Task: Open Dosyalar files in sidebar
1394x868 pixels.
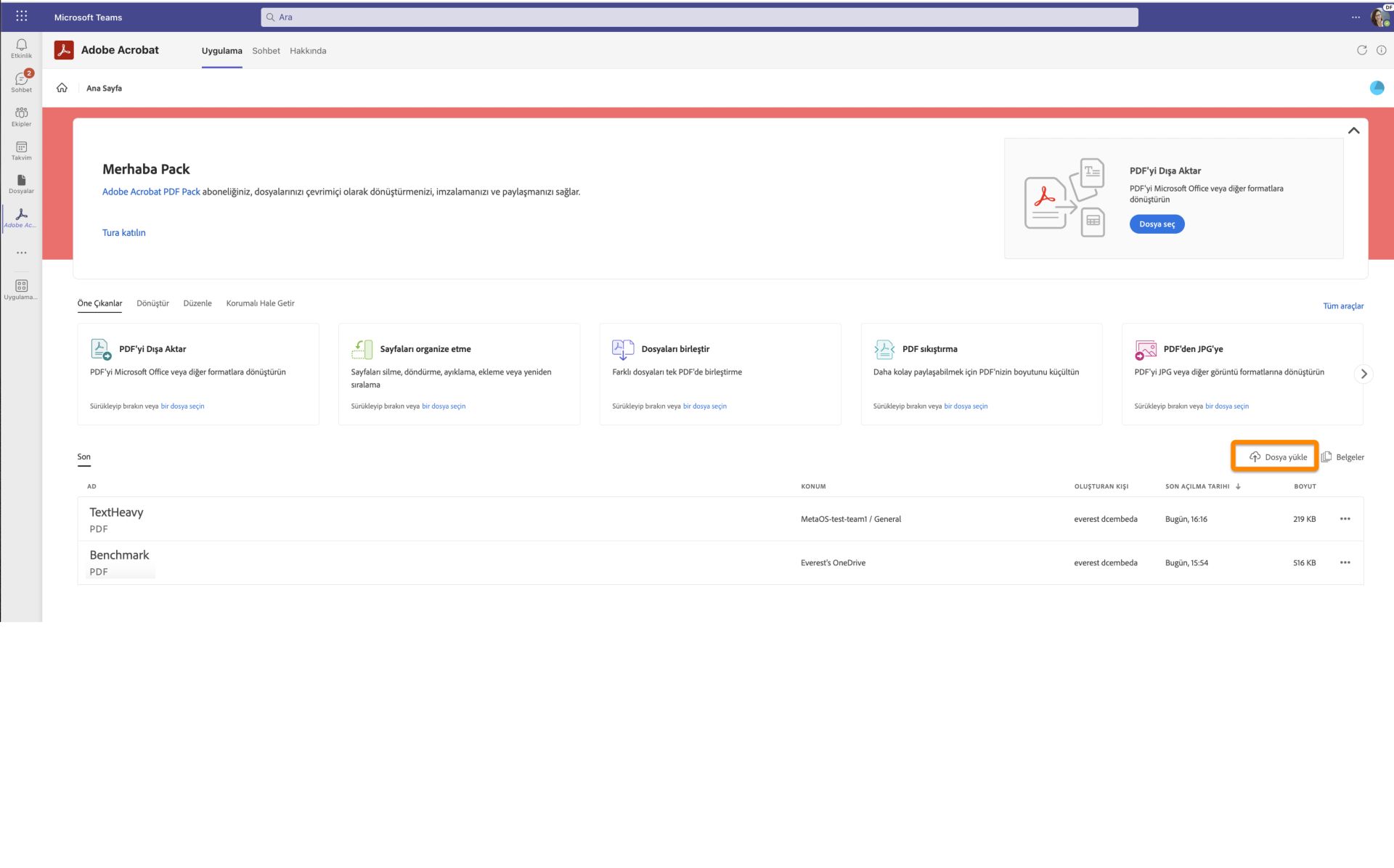Action: [x=21, y=184]
